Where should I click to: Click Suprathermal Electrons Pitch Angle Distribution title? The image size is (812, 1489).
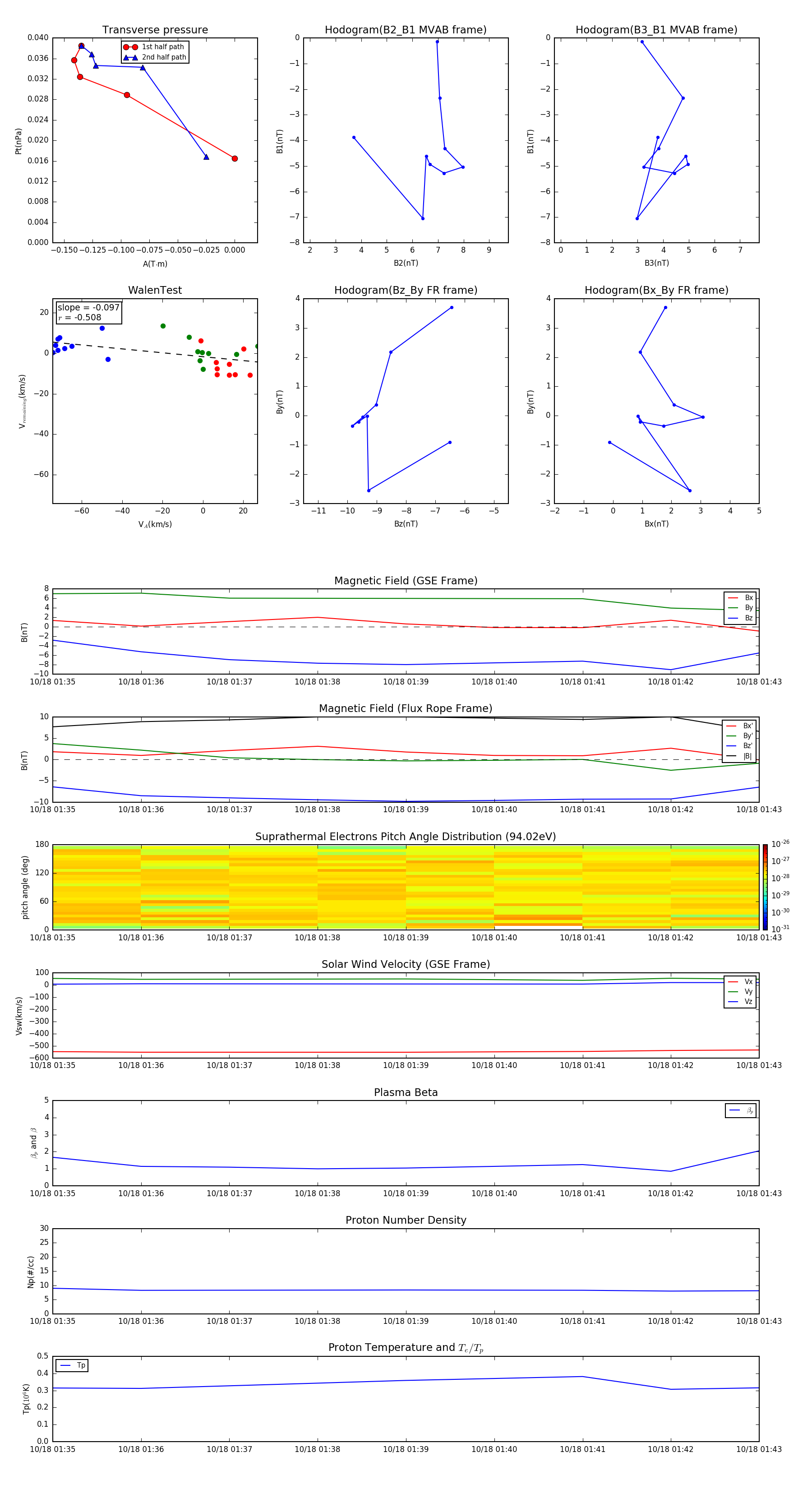[x=406, y=837]
